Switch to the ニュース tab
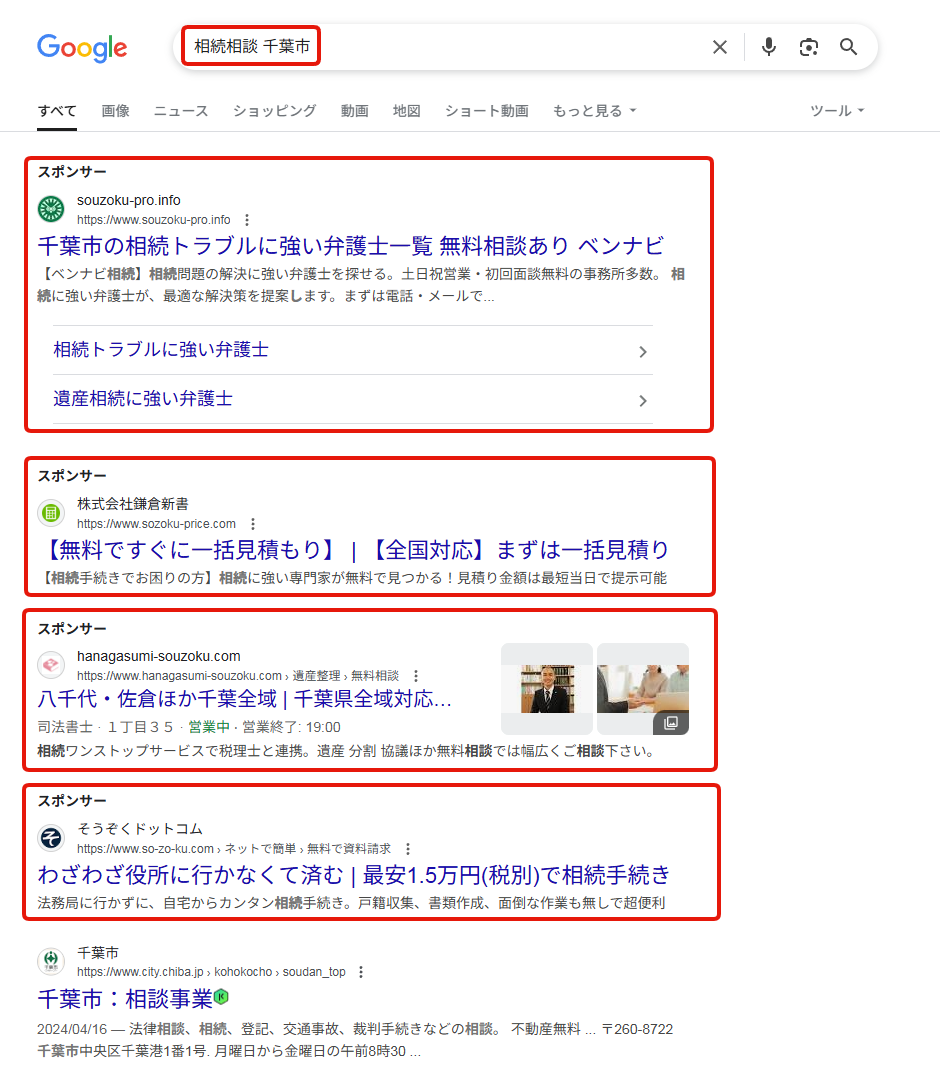Image resolution: width=940 pixels, height=1082 pixels. pos(181,111)
